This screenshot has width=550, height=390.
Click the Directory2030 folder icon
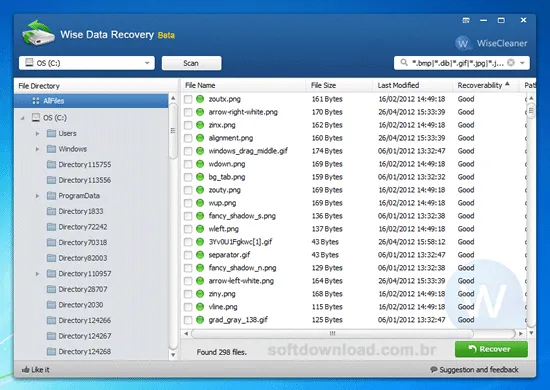tap(51, 305)
